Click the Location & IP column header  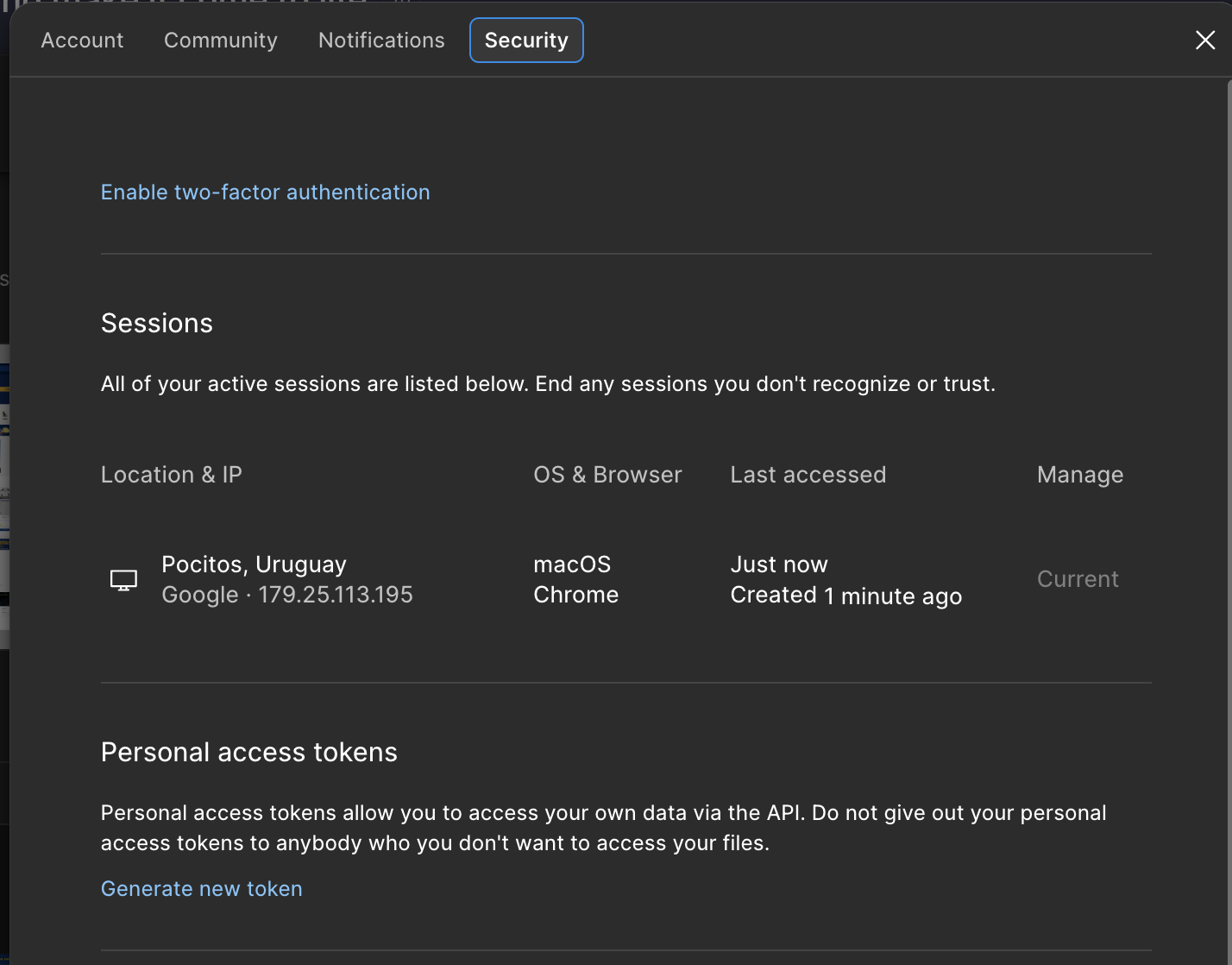[171, 475]
